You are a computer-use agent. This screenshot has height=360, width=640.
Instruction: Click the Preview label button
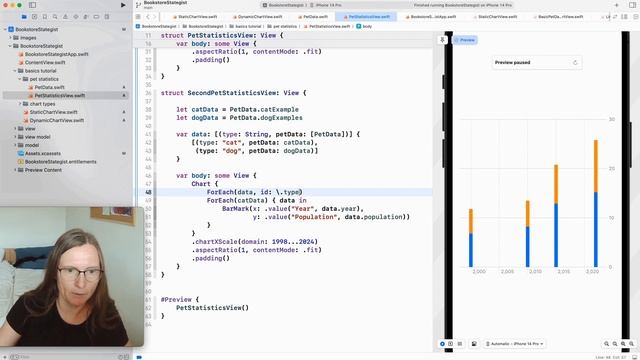tap(465, 40)
